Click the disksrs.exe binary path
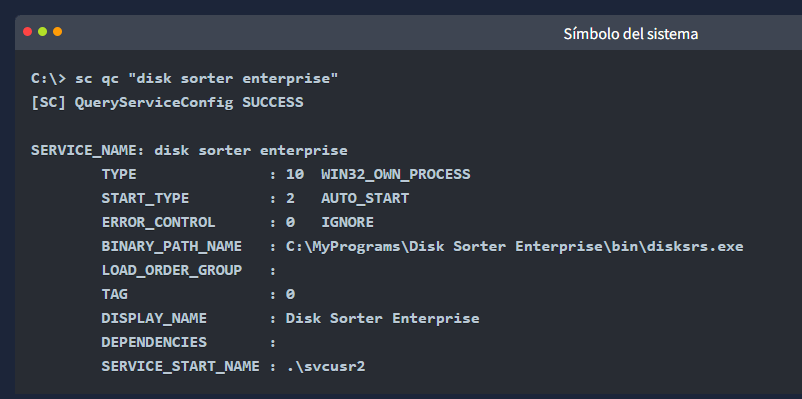This screenshot has height=399, width=802. (515, 247)
